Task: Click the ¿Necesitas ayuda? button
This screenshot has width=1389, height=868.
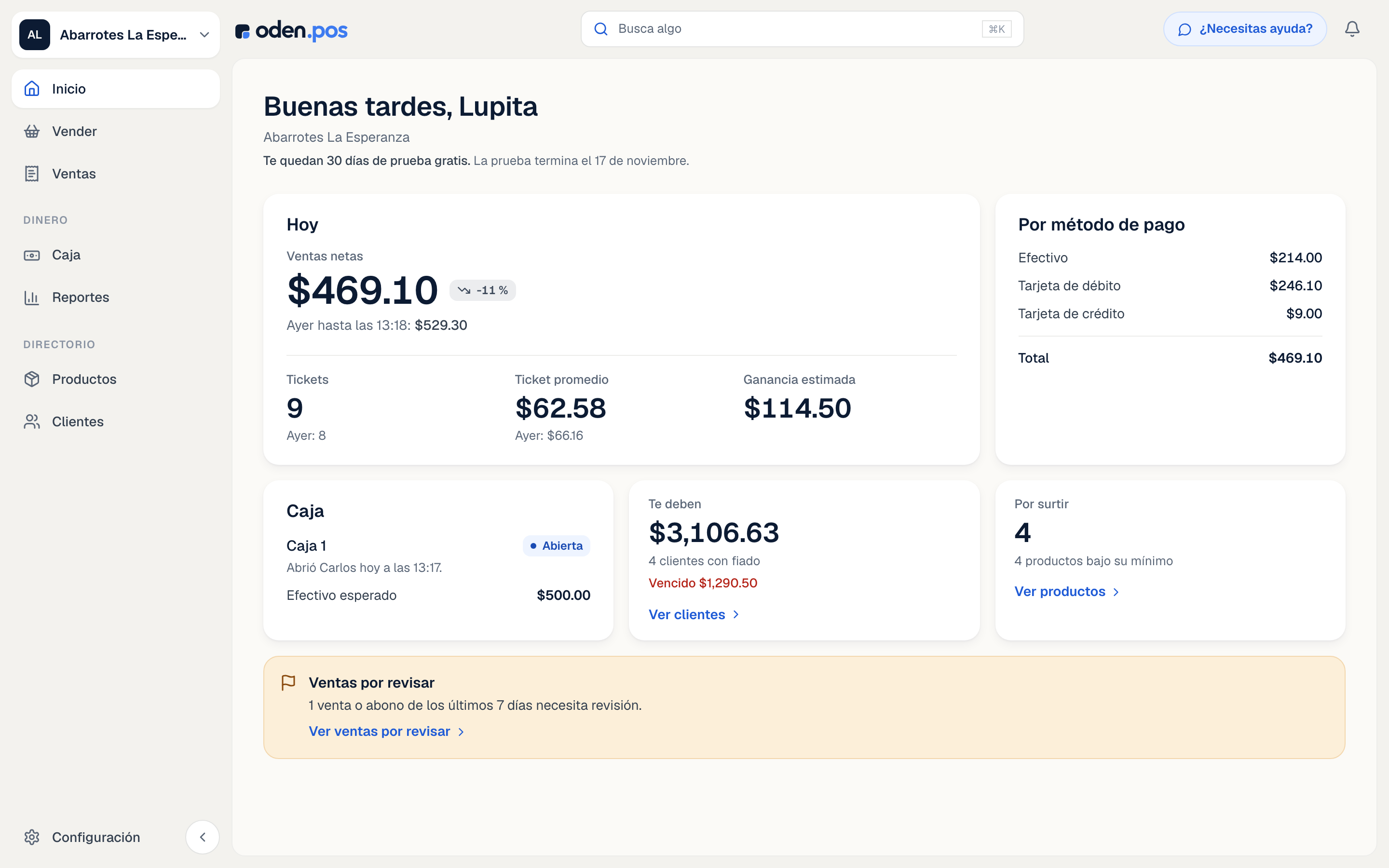Action: (1245, 29)
